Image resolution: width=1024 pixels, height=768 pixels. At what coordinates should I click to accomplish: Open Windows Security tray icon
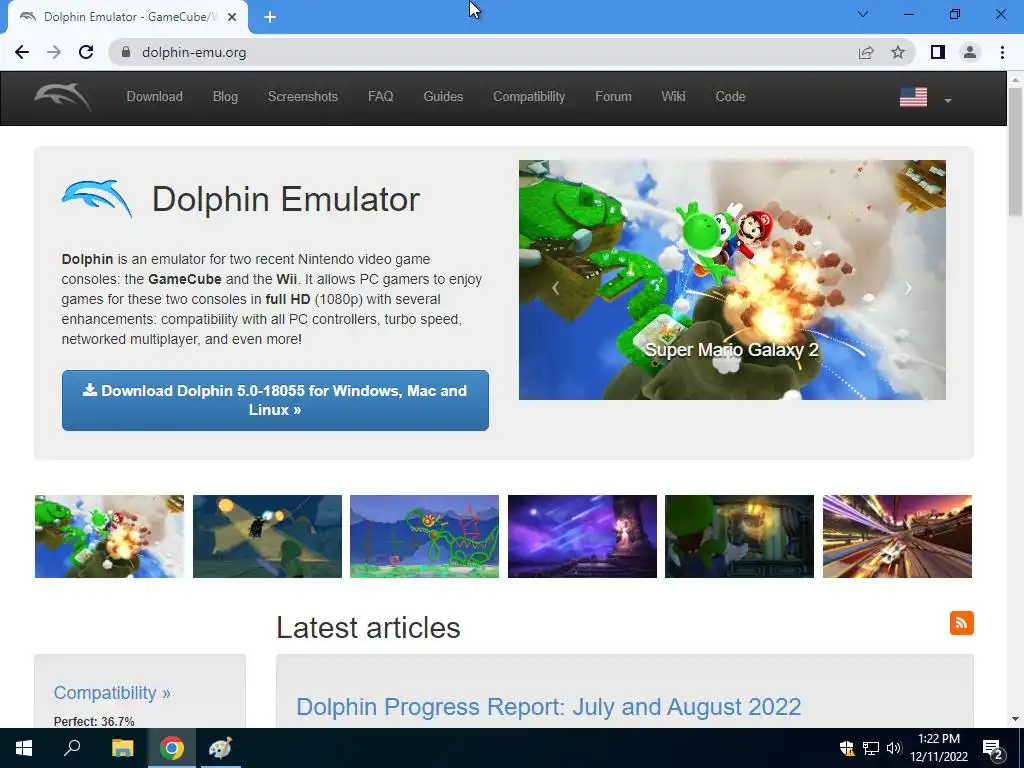pyautogui.click(x=847, y=748)
